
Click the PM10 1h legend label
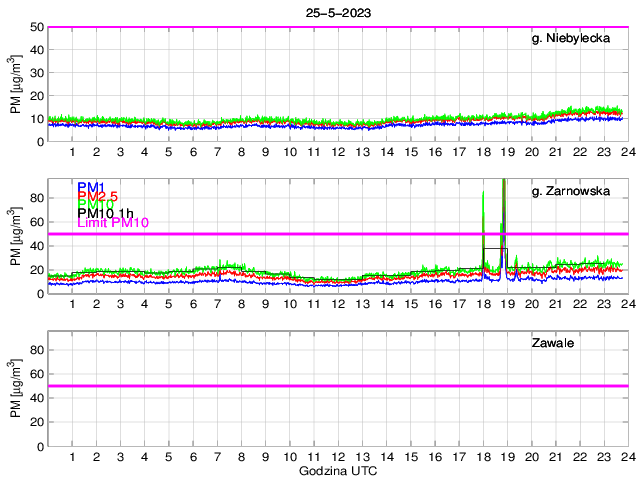(x=105, y=214)
